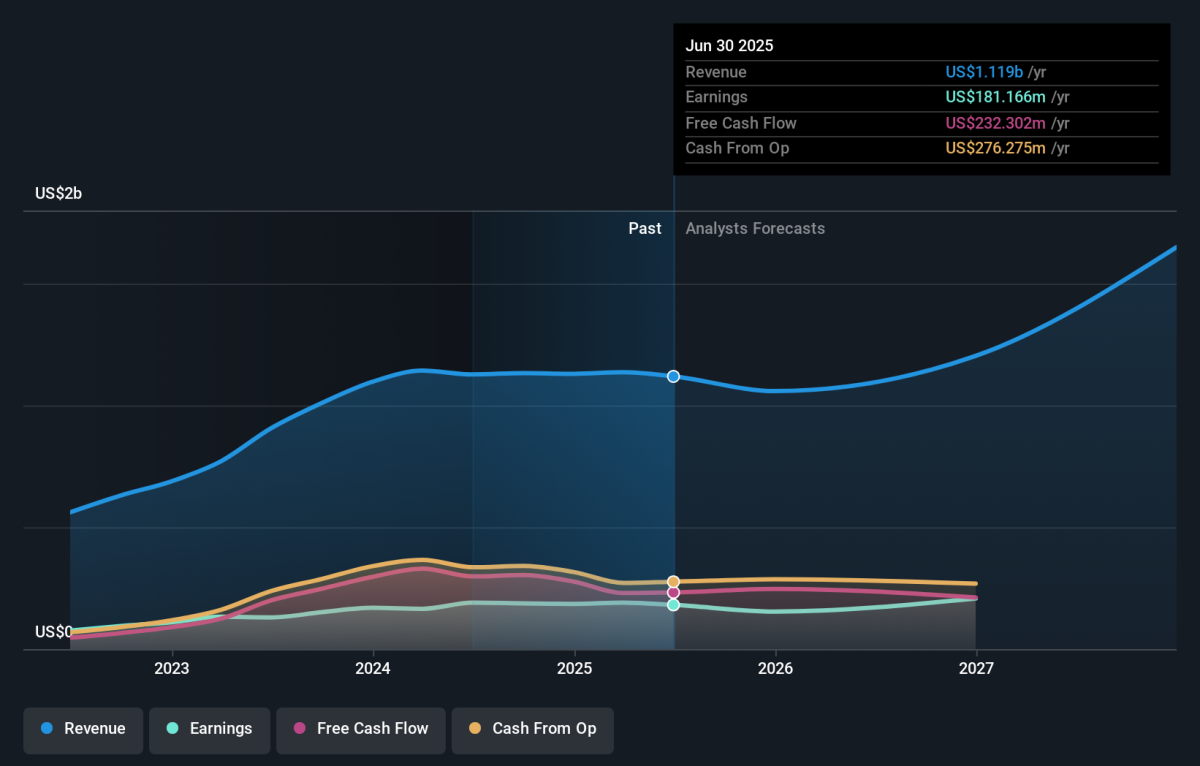
Task: Select the Free Cash Flow data point marker
Action: pos(673,592)
